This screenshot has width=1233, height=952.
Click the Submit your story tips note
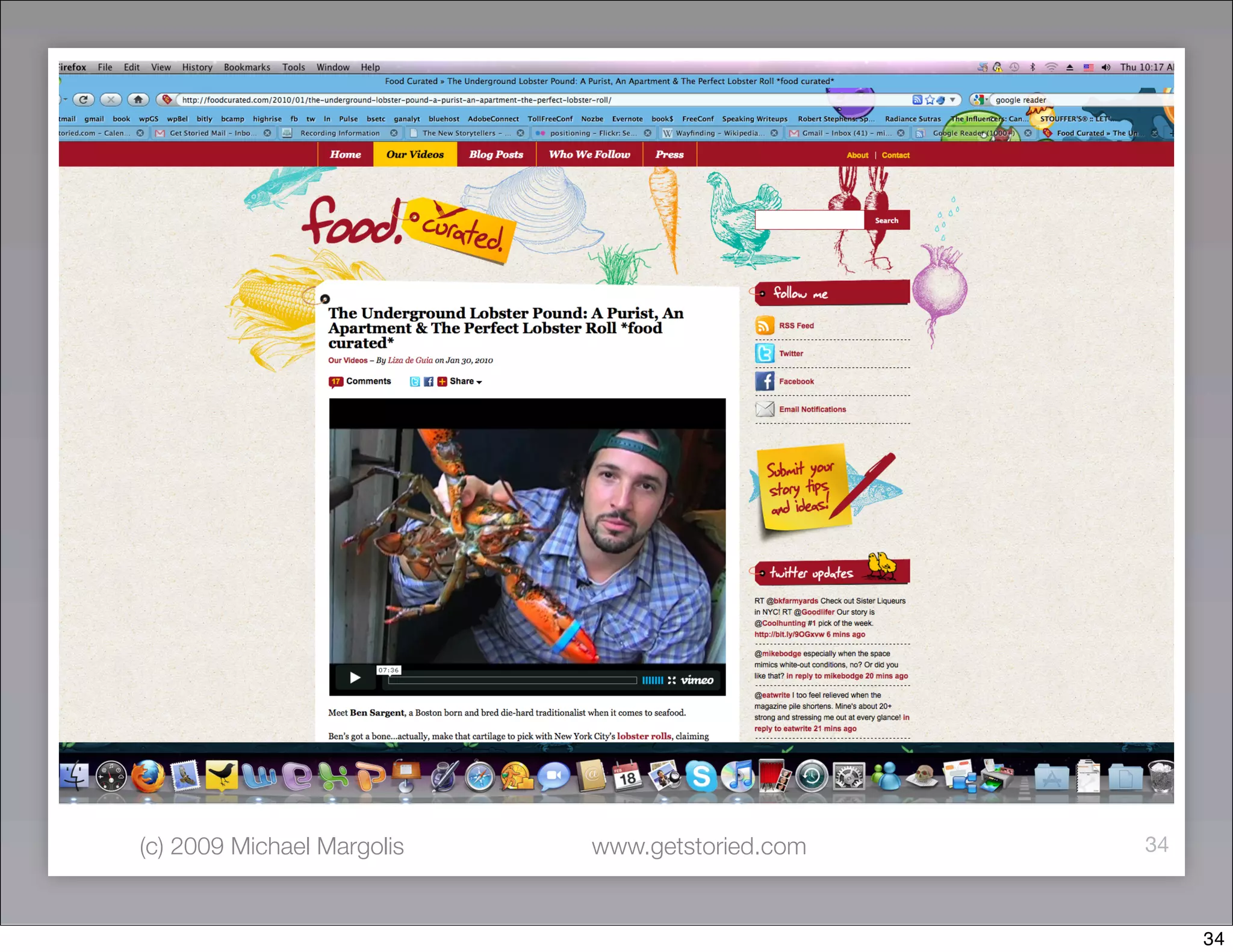[804, 487]
